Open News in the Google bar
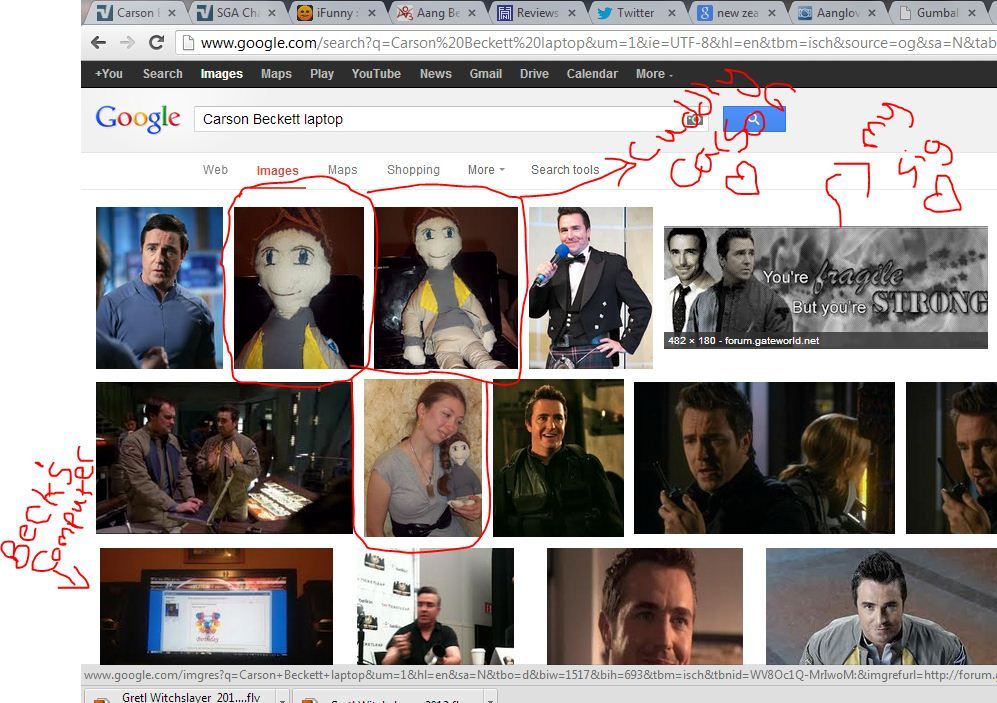997x703 pixels. click(x=436, y=74)
